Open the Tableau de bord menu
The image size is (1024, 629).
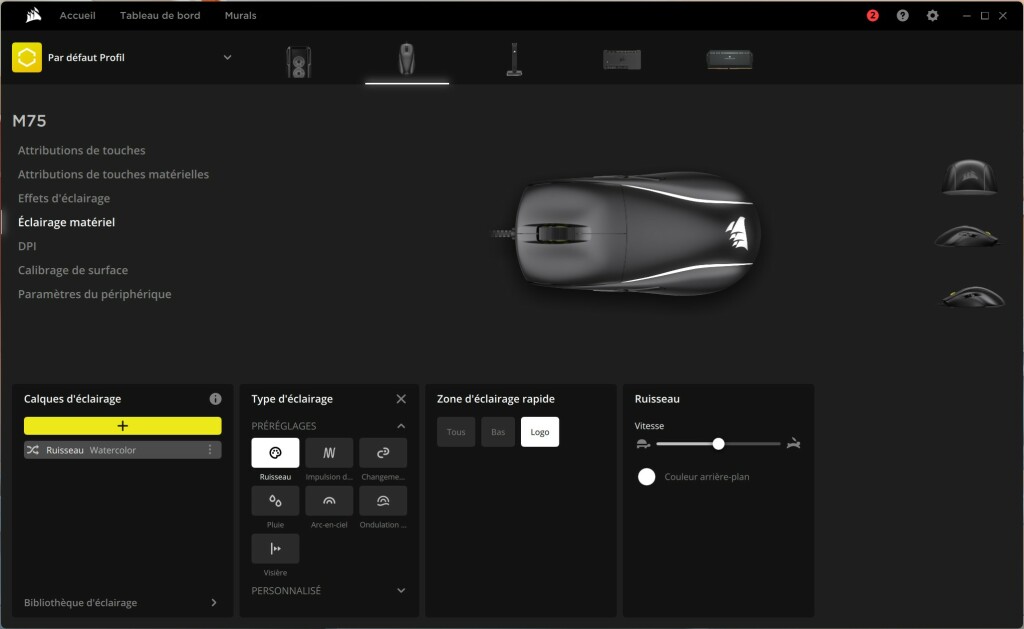[158, 15]
